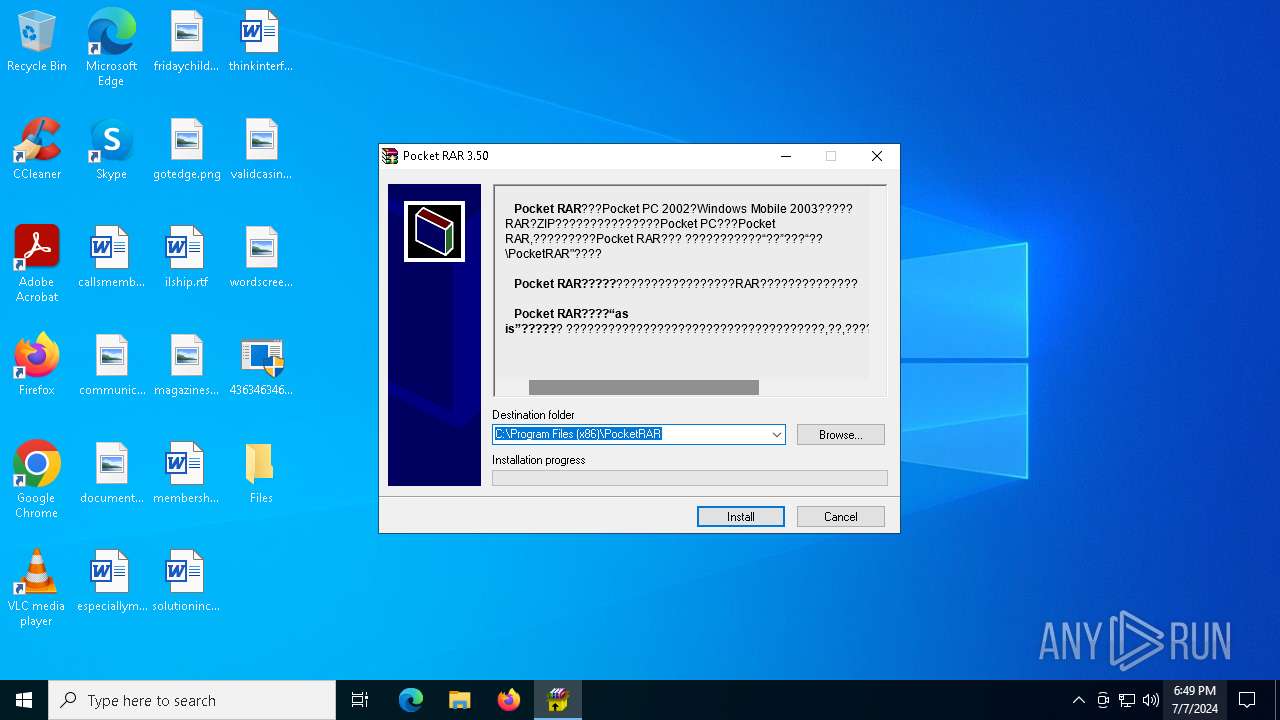Open the Recycle Bin desktop icon
Image resolution: width=1280 pixels, height=720 pixels.
click(x=37, y=42)
